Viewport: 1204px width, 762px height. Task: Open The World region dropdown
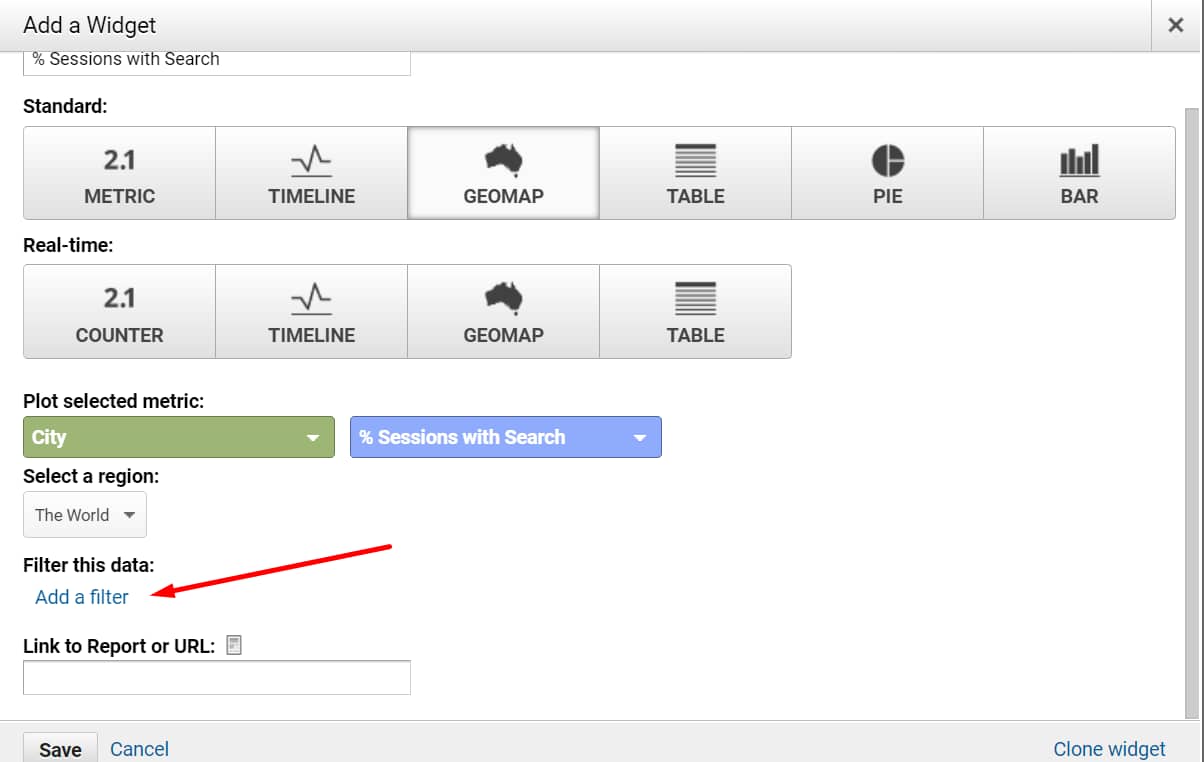click(x=84, y=515)
